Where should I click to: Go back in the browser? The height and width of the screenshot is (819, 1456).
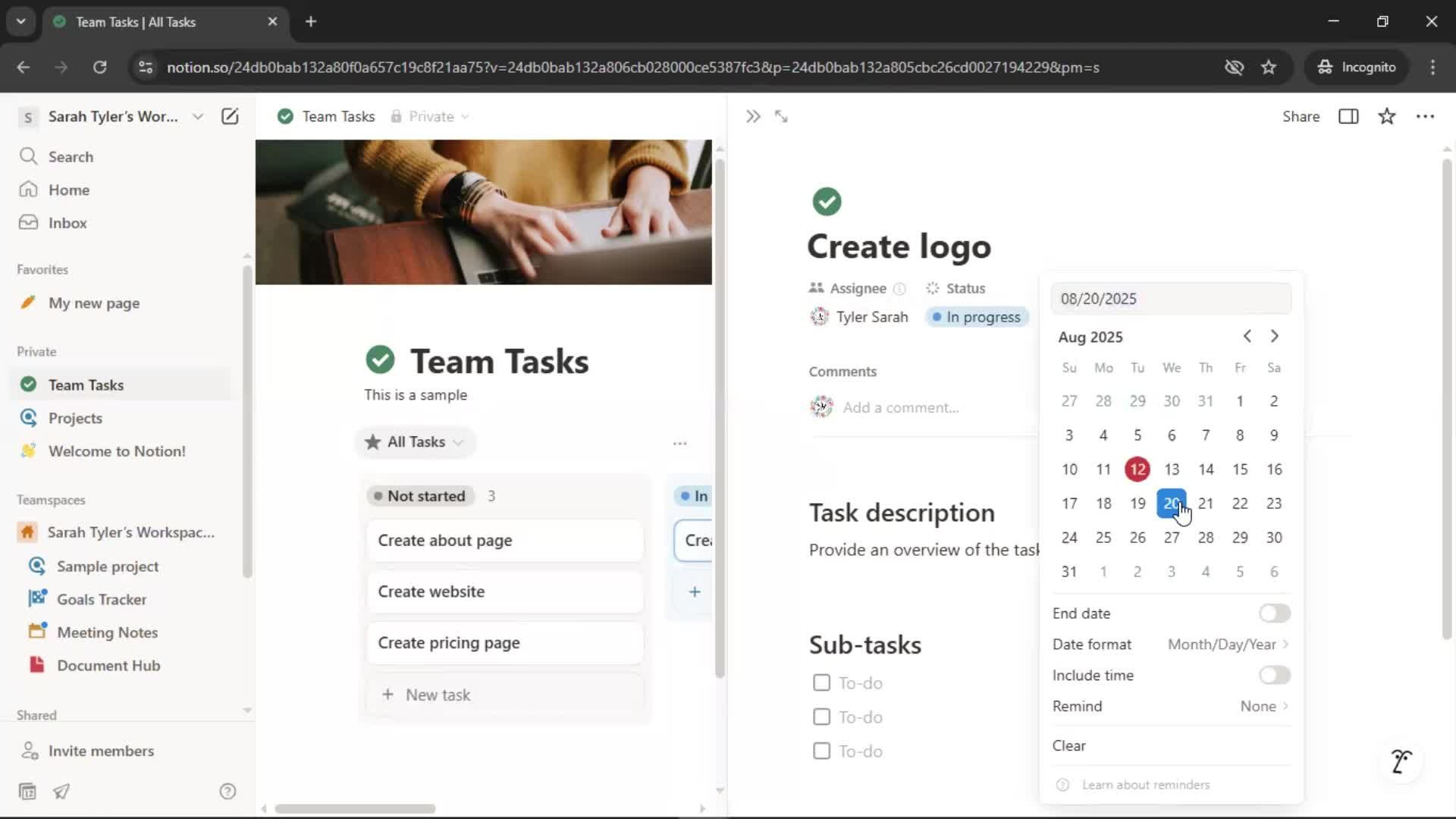(24, 67)
